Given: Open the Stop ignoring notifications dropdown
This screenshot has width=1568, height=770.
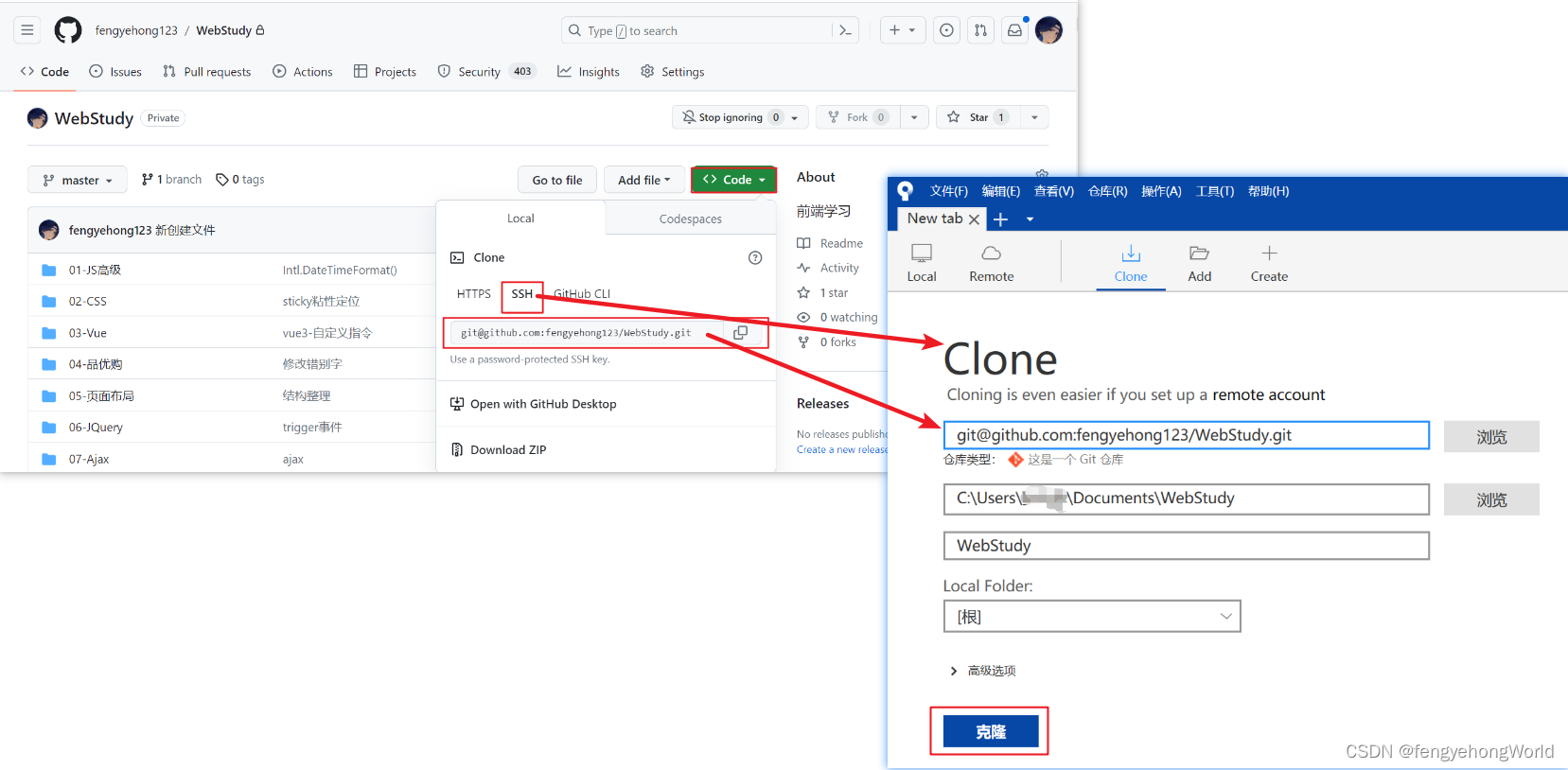Looking at the screenshot, I should (740, 117).
